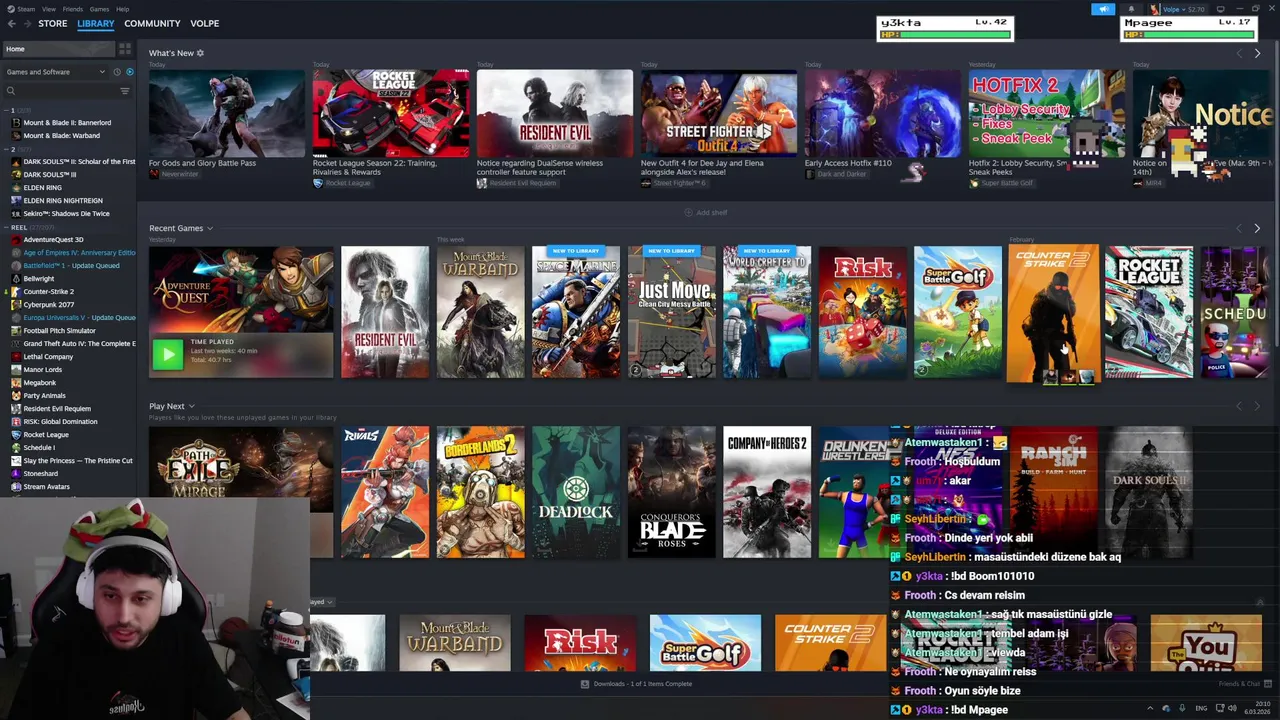Select the LIBRARY tab
1280x720 pixels.
pos(96,23)
